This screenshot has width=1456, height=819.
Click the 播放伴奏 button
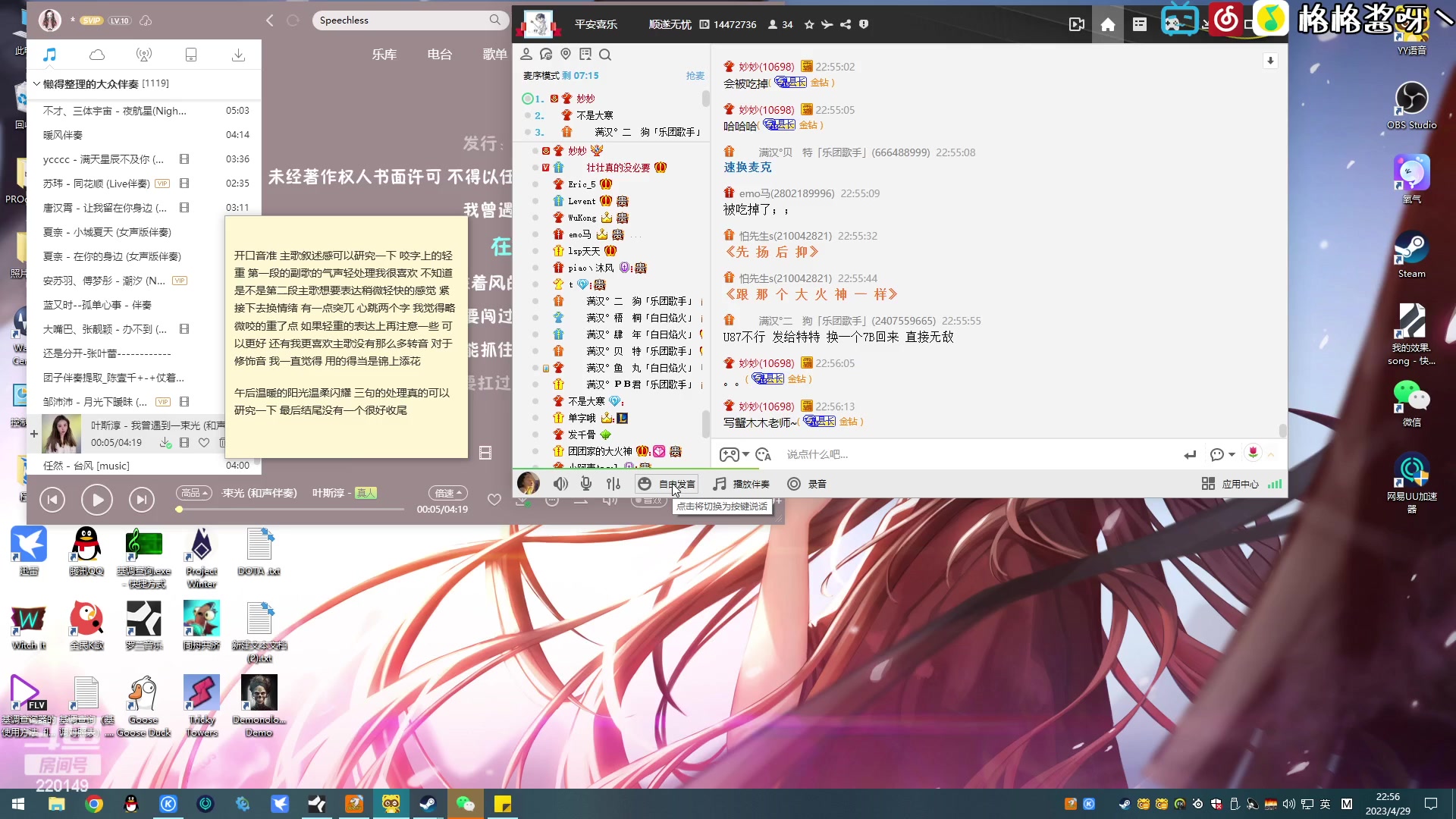tap(742, 484)
